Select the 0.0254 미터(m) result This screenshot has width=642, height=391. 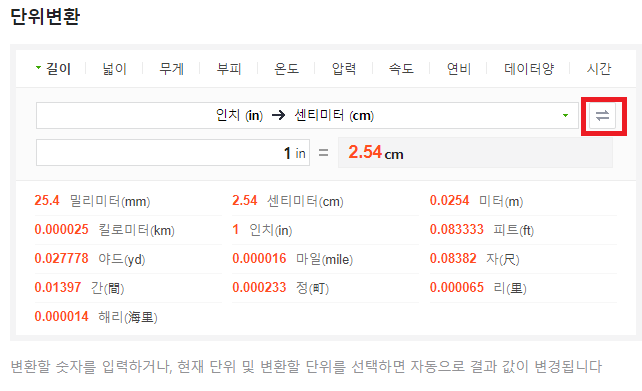[x=477, y=201]
